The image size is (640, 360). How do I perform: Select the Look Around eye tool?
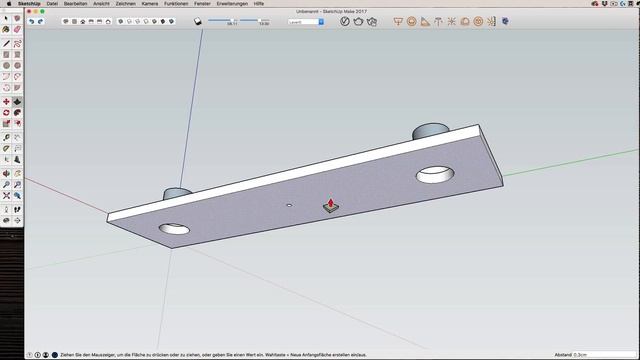pyautogui.click(x=6, y=220)
